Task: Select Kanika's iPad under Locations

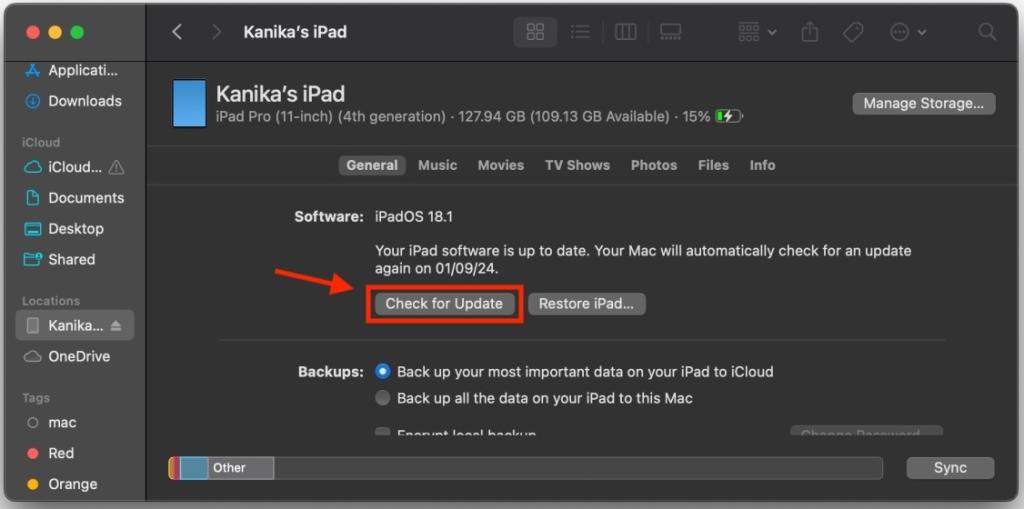Action: (74, 325)
